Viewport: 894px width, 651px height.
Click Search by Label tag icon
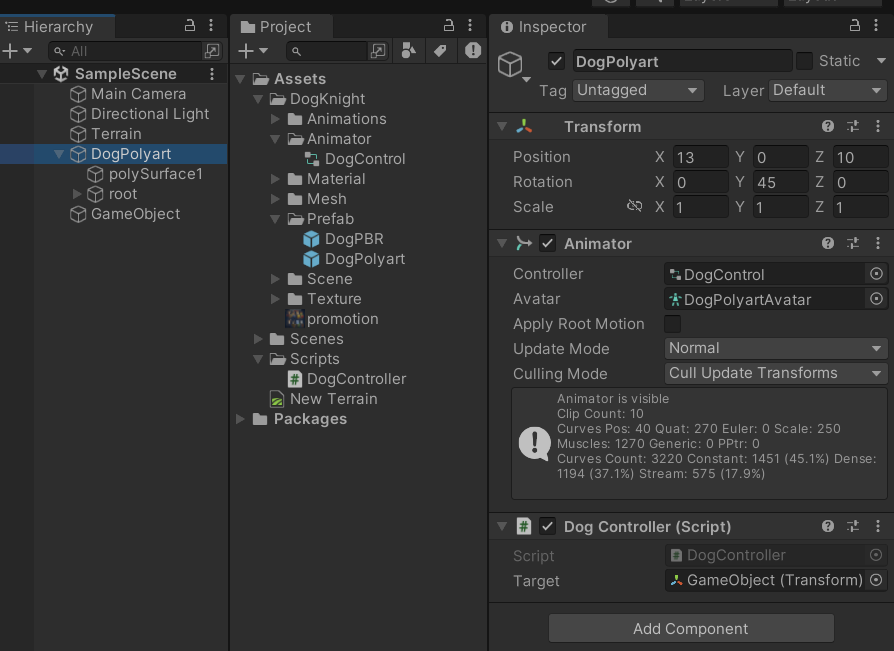440,51
